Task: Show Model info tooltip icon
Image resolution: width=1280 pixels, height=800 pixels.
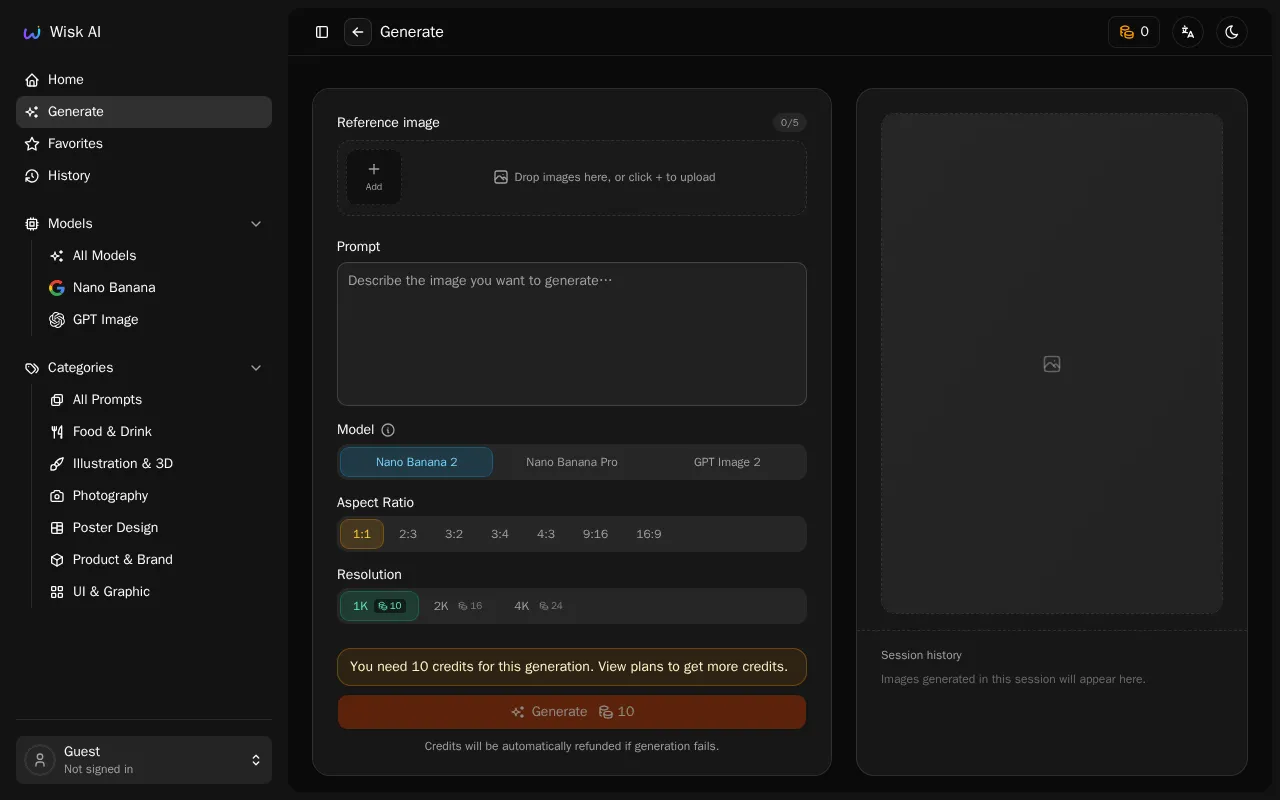Action: pos(388,430)
